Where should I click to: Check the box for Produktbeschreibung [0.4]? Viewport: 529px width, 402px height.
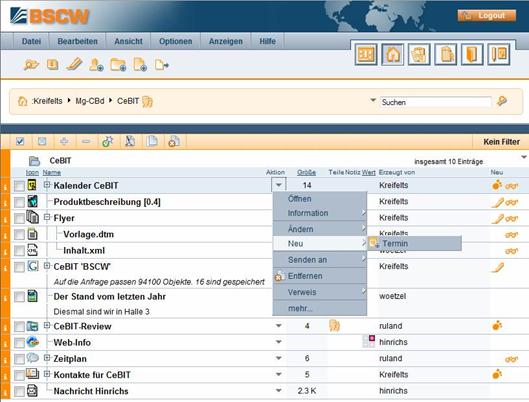[19, 202]
